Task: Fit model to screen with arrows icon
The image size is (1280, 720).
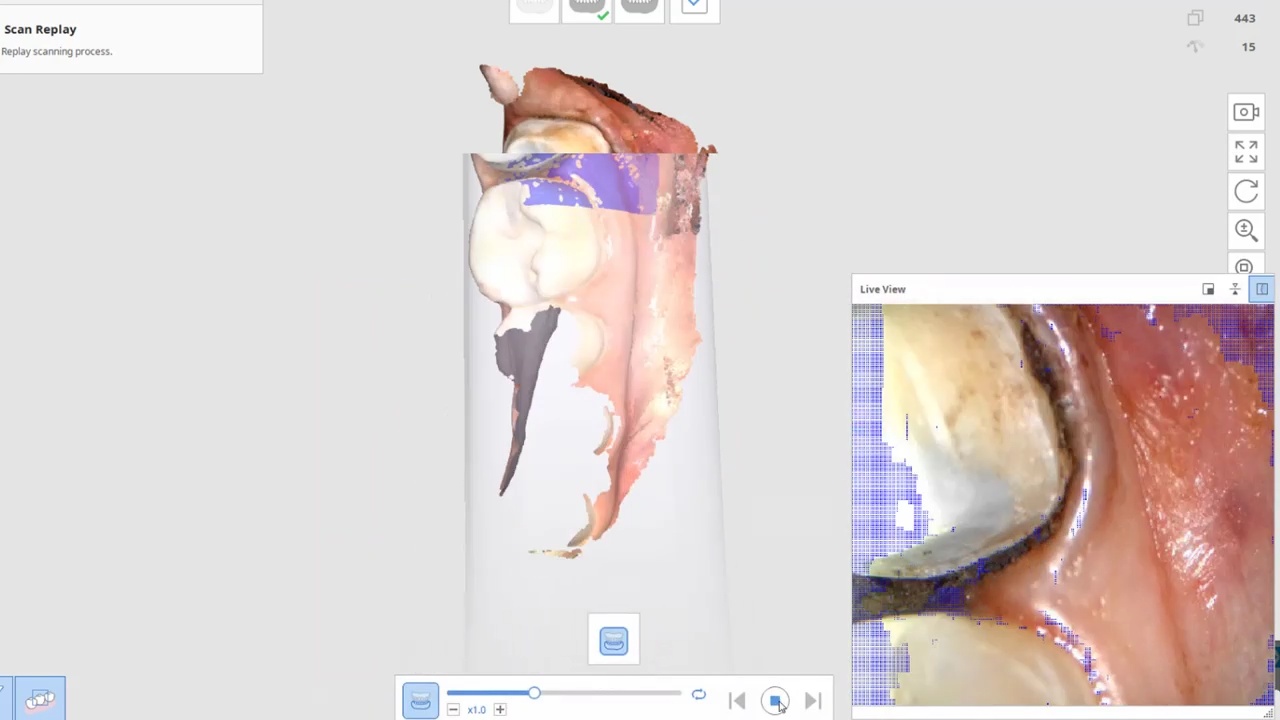Action: click(x=1246, y=151)
